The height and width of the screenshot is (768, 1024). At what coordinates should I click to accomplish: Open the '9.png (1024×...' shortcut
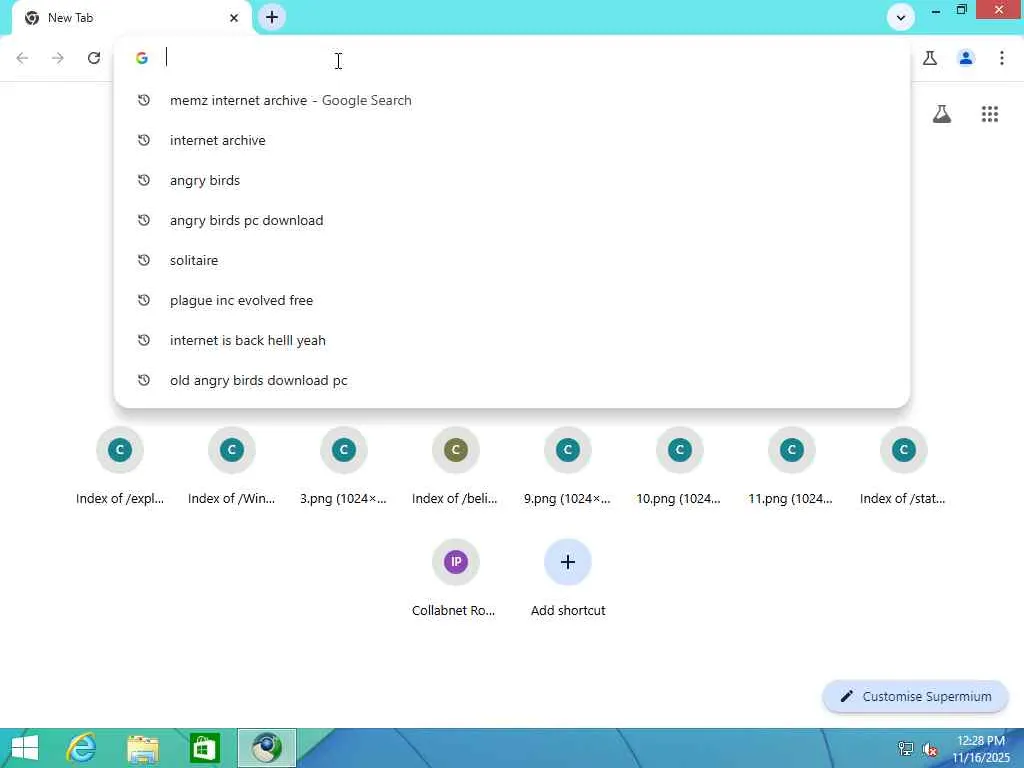(568, 467)
